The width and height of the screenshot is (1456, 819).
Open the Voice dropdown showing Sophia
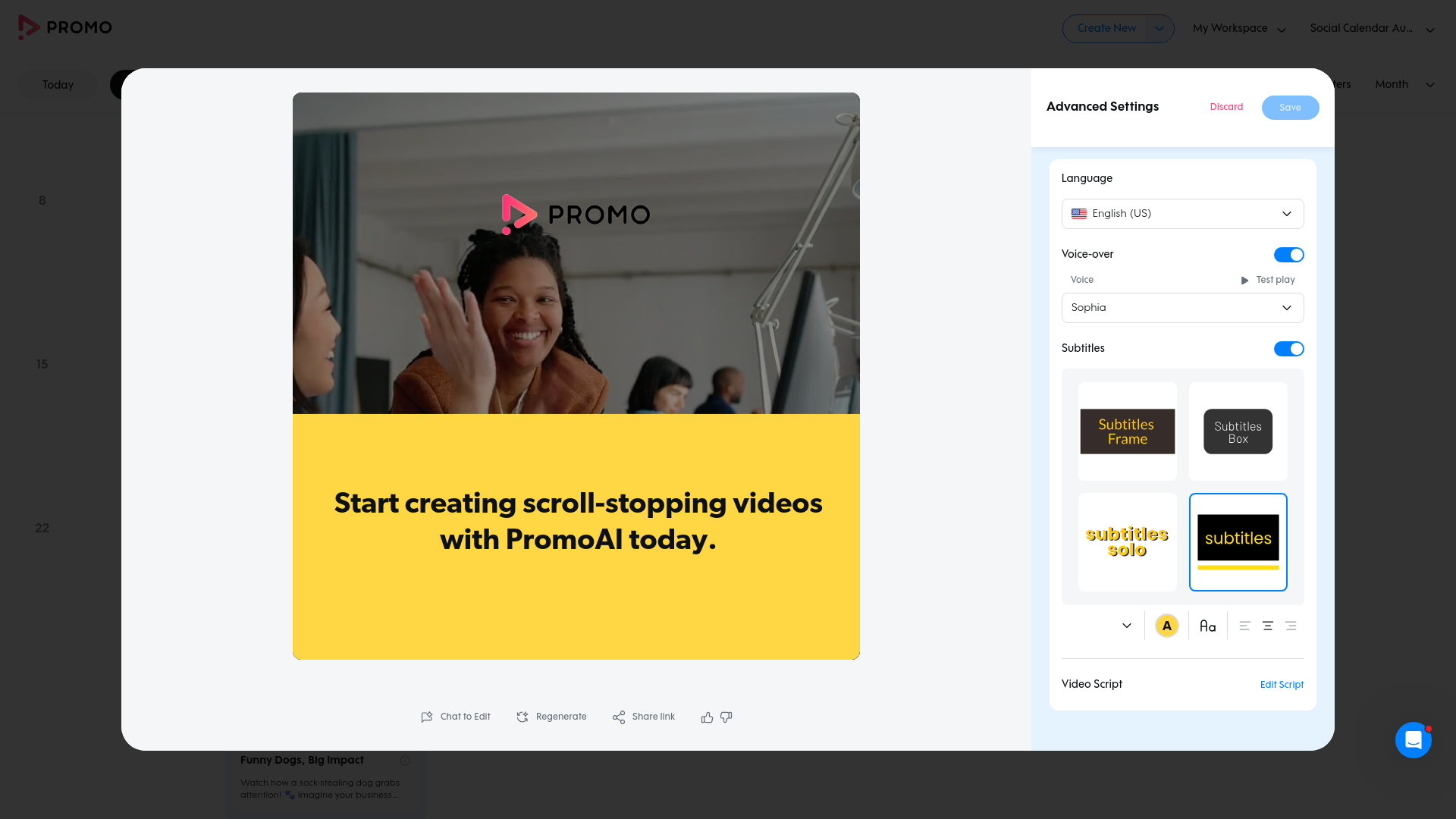(x=1182, y=308)
